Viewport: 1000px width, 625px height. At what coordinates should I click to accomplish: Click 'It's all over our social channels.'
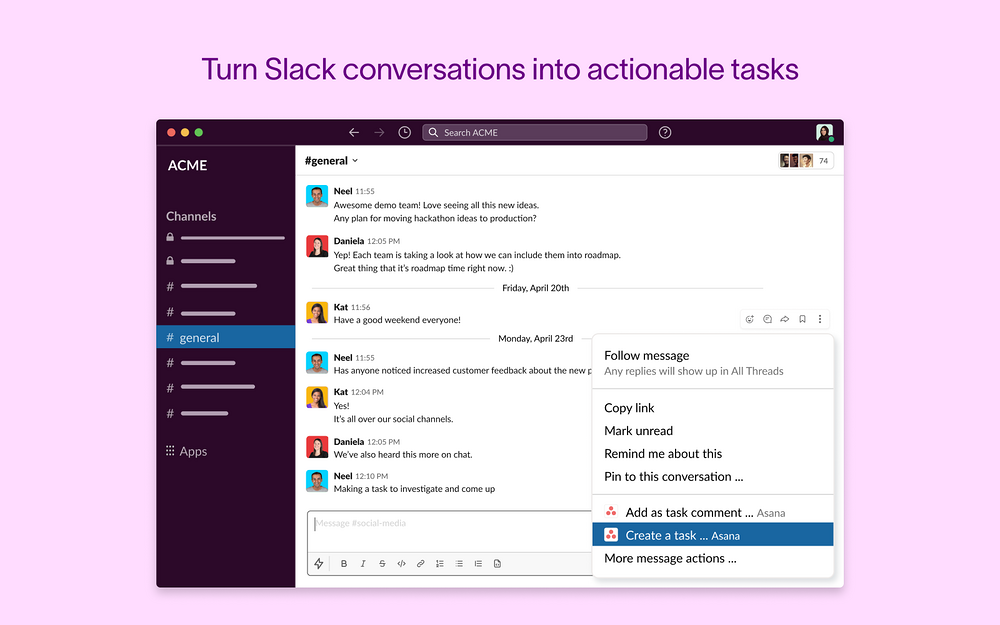pyautogui.click(x=393, y=418)
